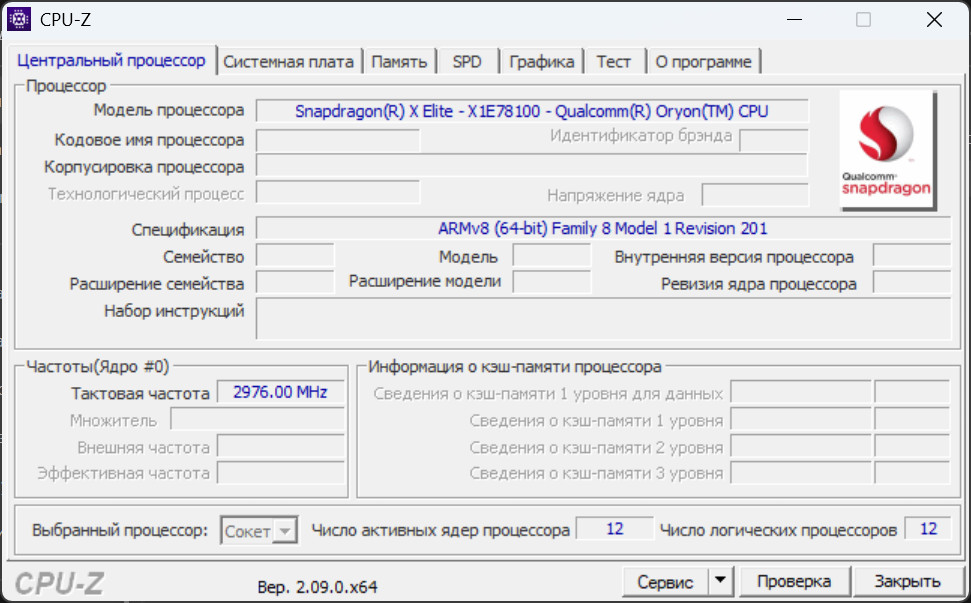Click the Число логических процессоров label

pos(778,531)
